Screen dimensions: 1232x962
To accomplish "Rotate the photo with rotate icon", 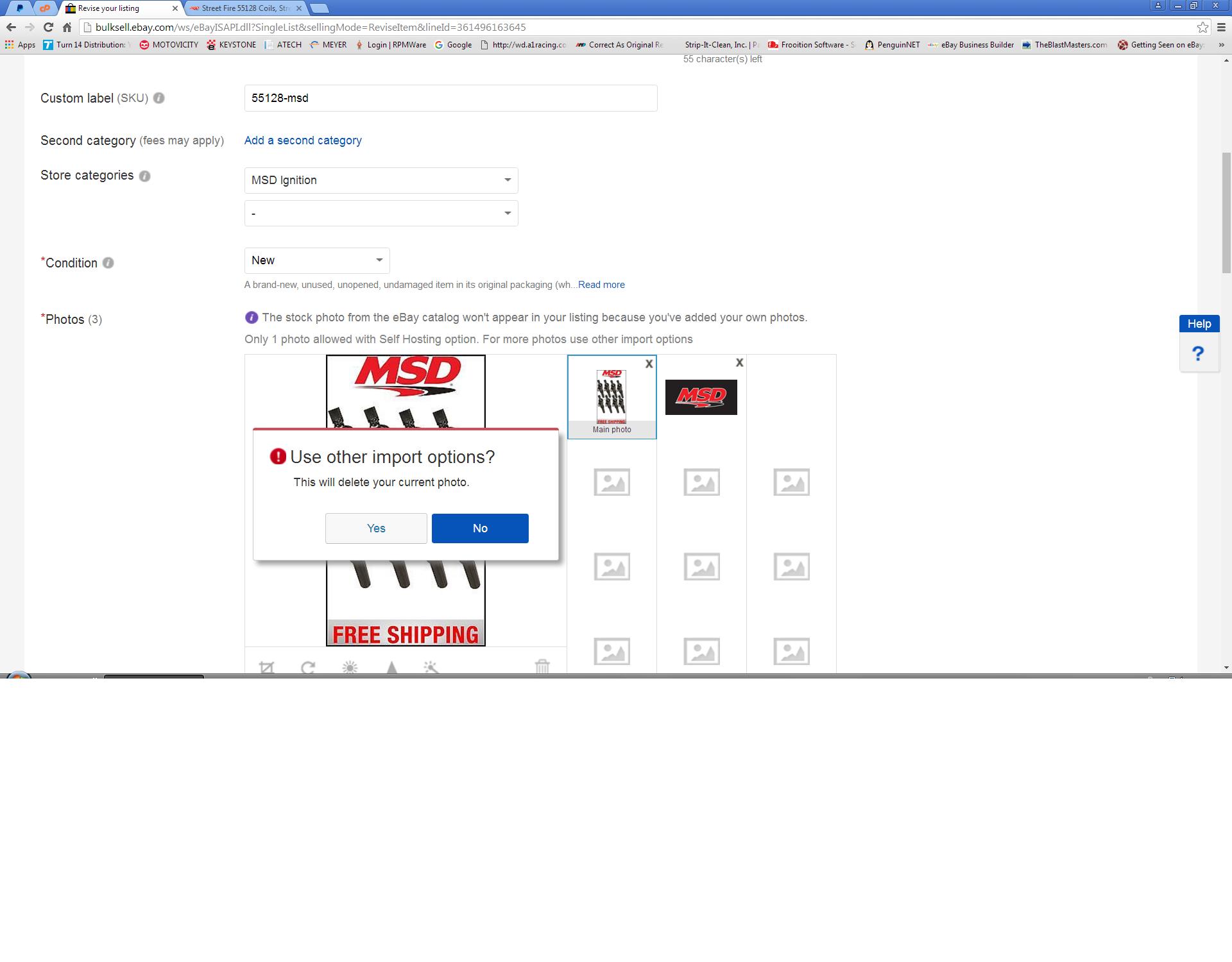I will point(308,667).
